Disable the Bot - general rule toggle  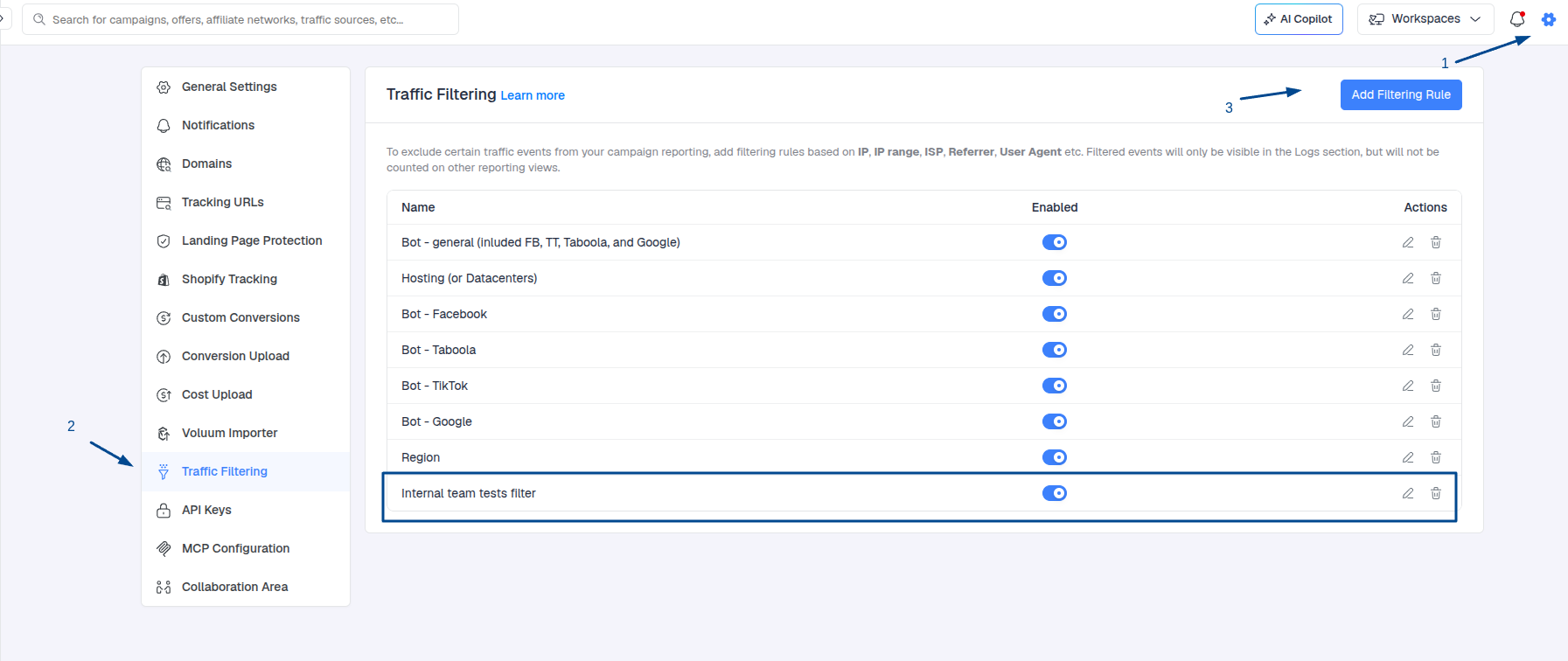point(1055,242)
